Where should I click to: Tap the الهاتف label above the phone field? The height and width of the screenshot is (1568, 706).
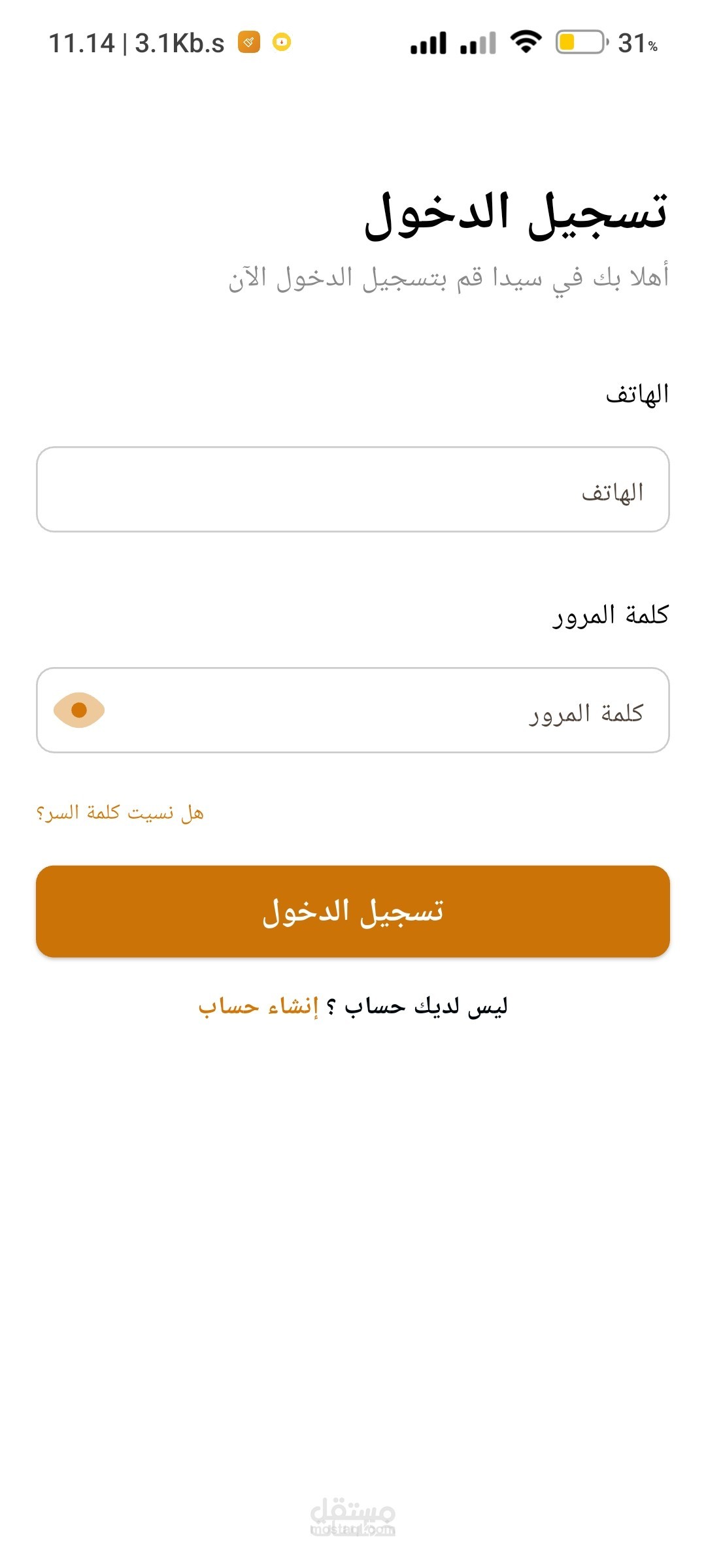coord(637,394)
